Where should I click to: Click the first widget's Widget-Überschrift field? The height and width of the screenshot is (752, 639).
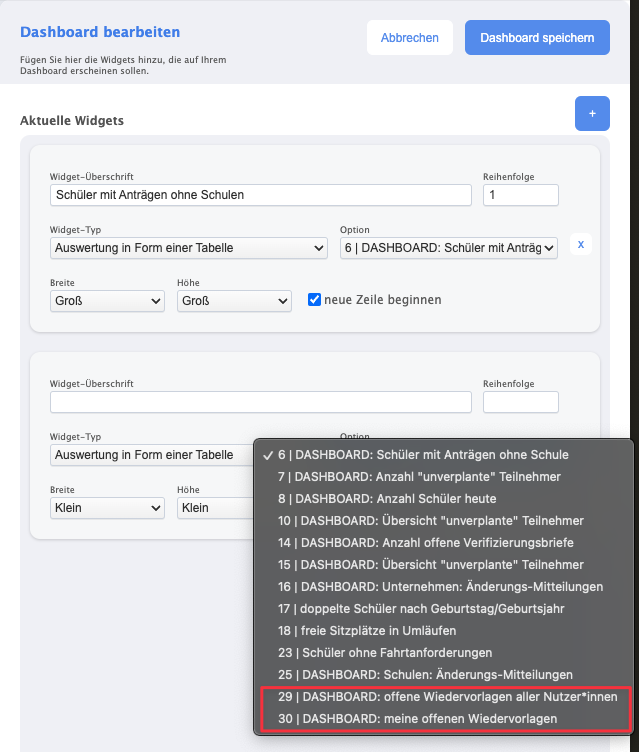260,195
